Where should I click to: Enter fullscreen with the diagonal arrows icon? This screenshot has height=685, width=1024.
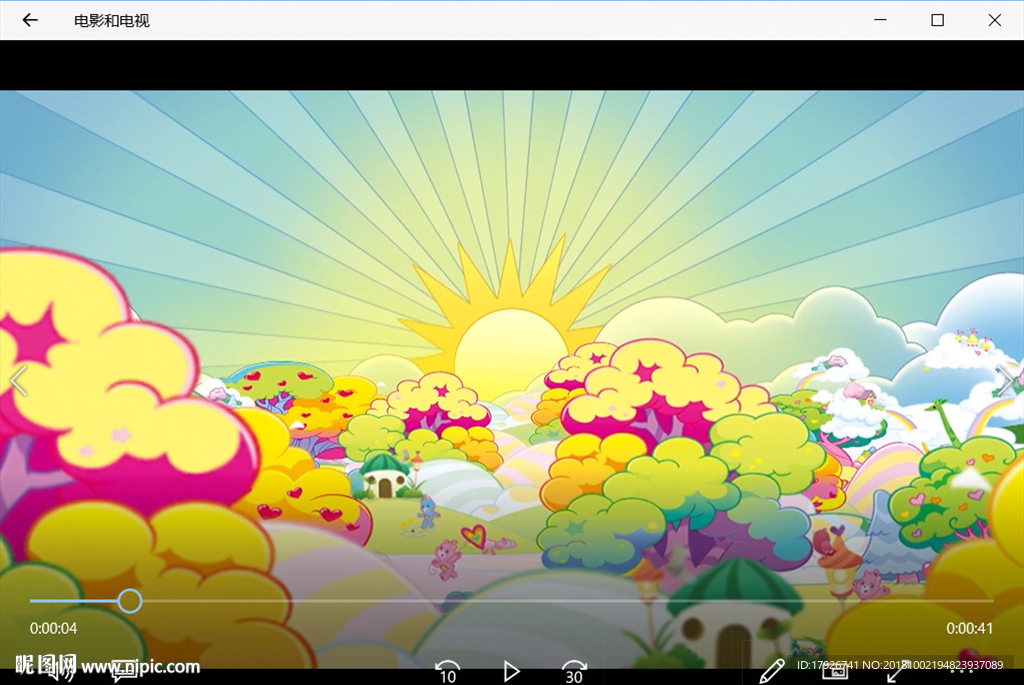897,672
